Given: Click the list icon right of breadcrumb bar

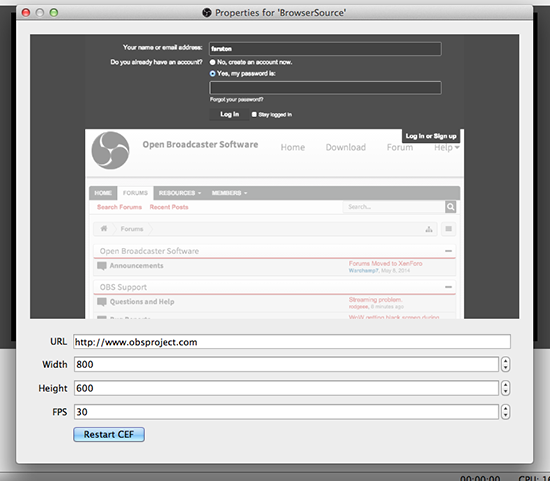Looking at the screenshot, I should (x=448, y=229).
